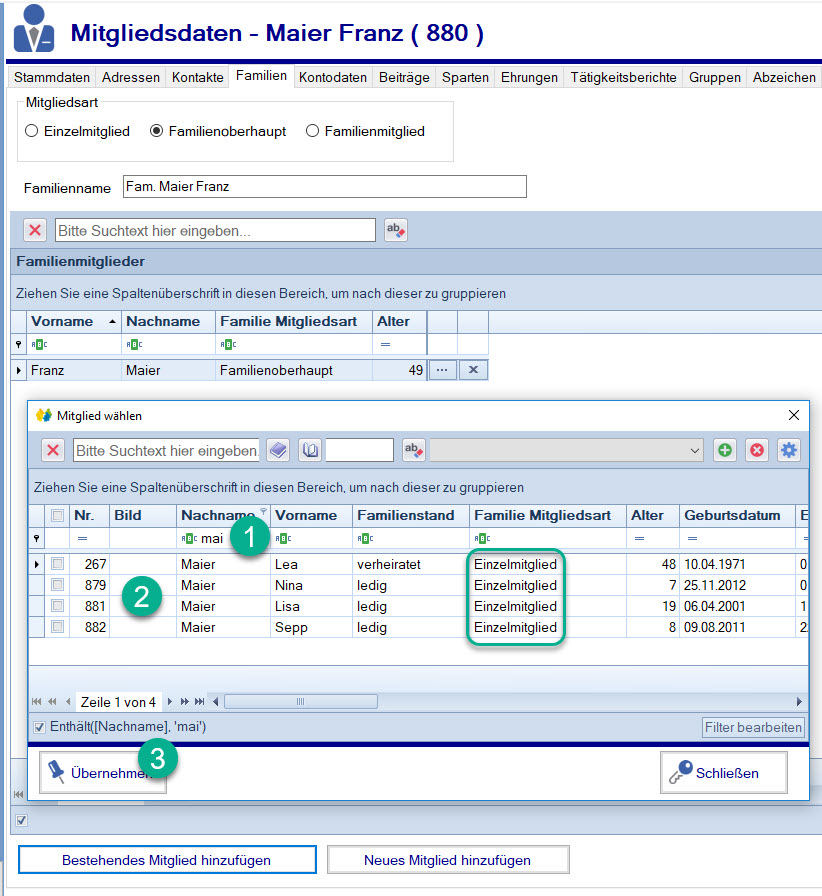This screenshot has width=822, height=896.
Task: Click the ab eraser icon beside the family search
Action: [x=396, y=230]
